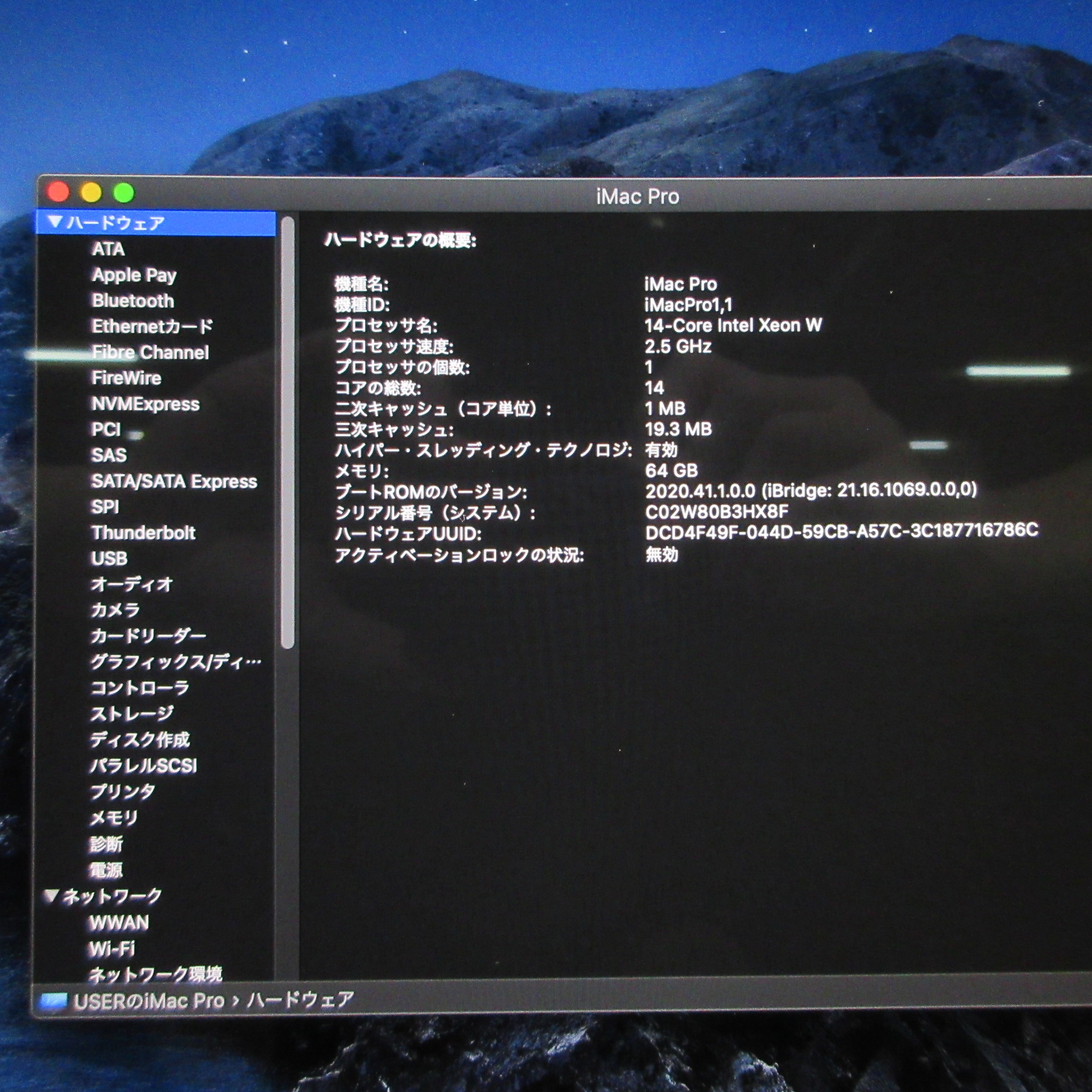Click the yellow minimize window button
The width and height of the screenshot is (1092, 1092).
pyautogui.click(x=91, y=192)
